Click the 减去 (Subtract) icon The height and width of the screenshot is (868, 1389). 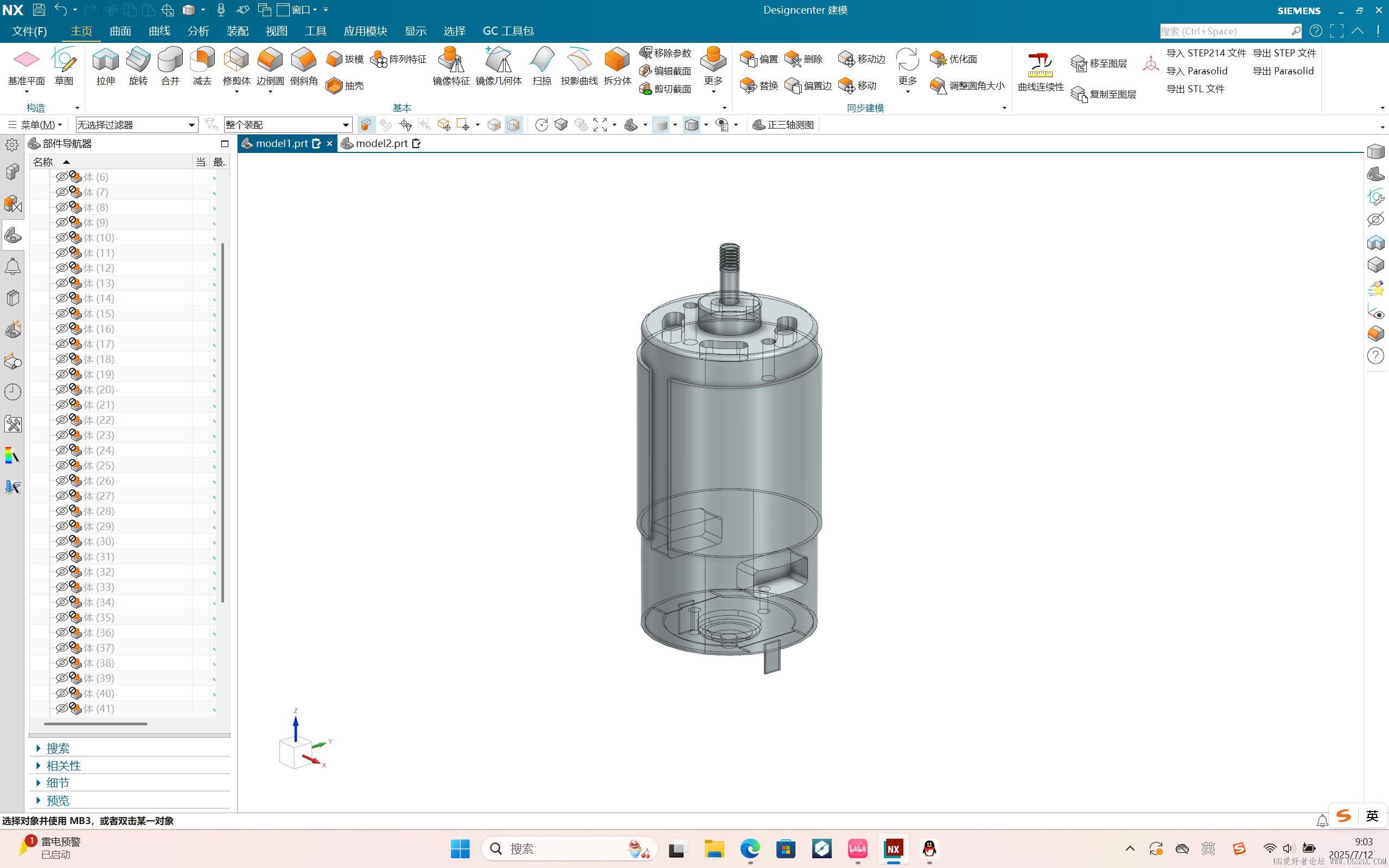202,67
